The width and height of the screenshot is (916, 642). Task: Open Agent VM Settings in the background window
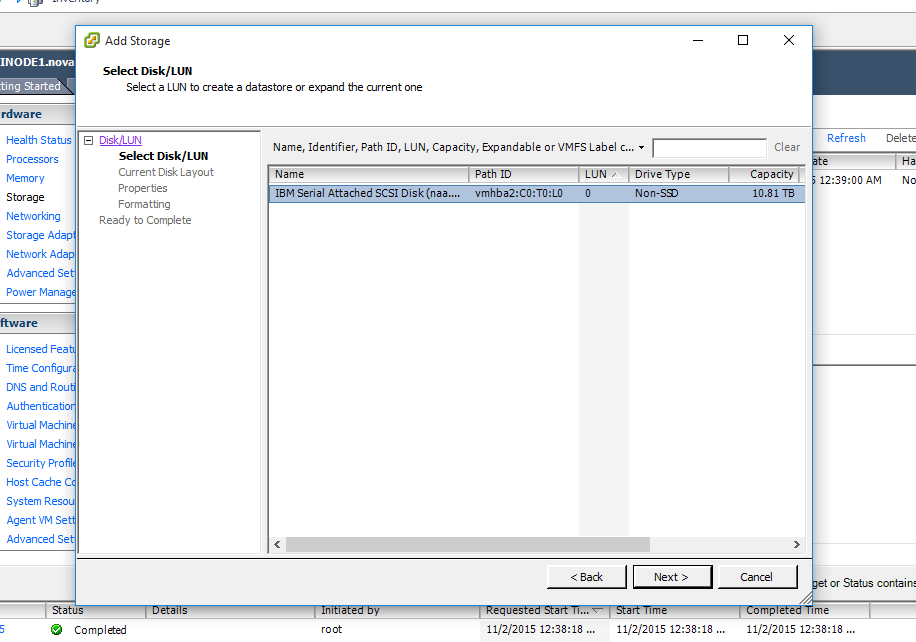[40, 520]
